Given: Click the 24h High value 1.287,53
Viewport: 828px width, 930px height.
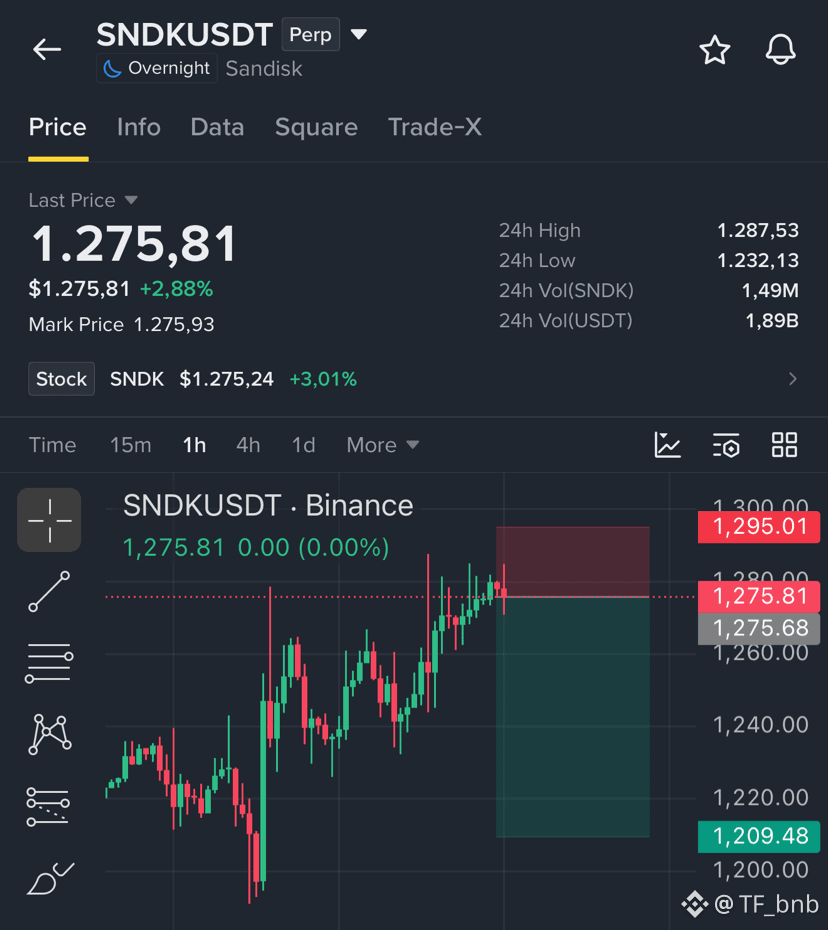Looking at the screenshot, I should click(x=758, y=230).
